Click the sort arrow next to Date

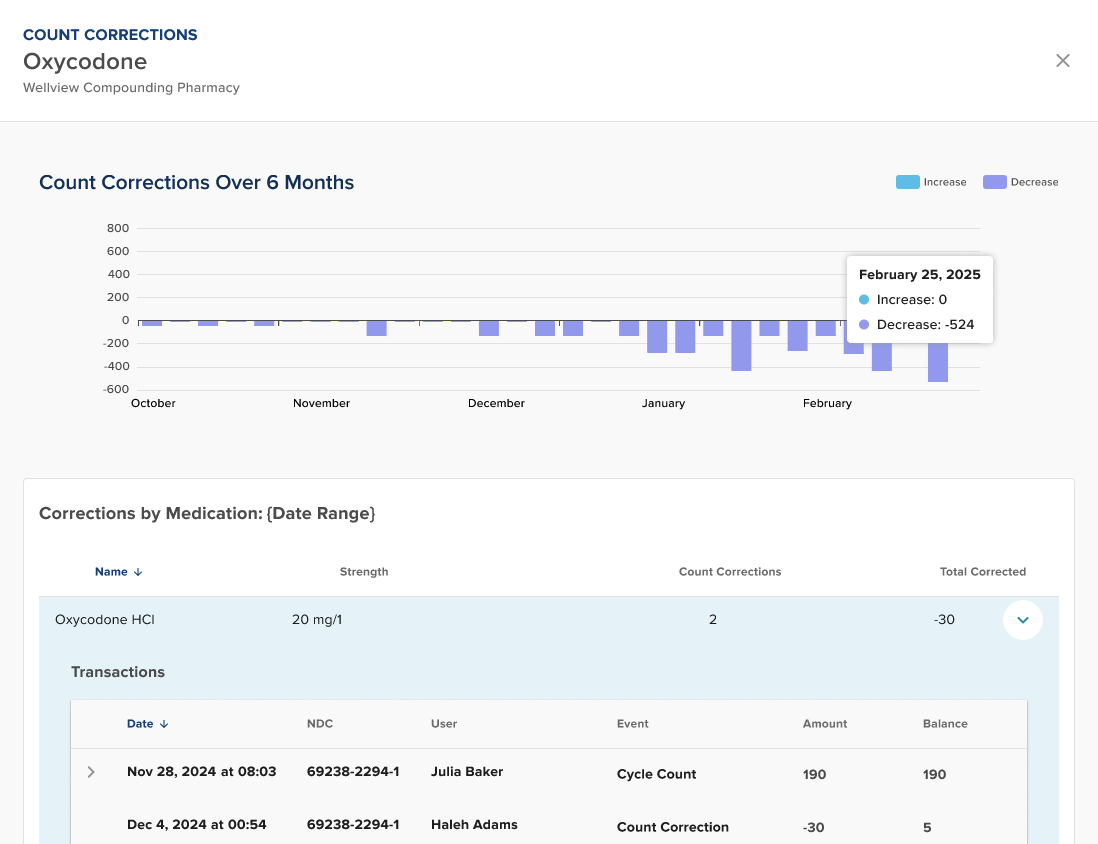pos(164,724)
